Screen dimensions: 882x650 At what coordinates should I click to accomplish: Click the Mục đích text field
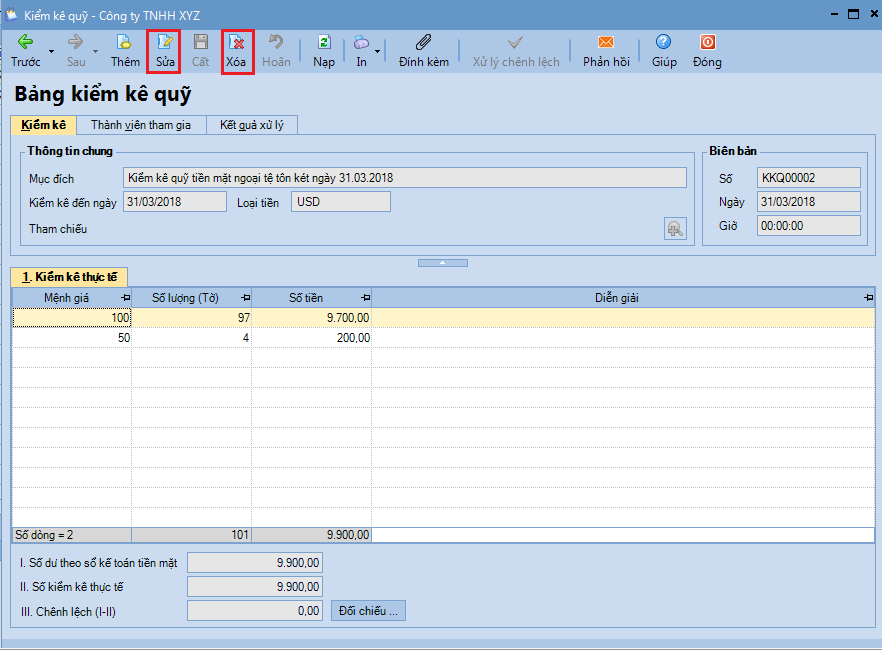tap(404, 178)
